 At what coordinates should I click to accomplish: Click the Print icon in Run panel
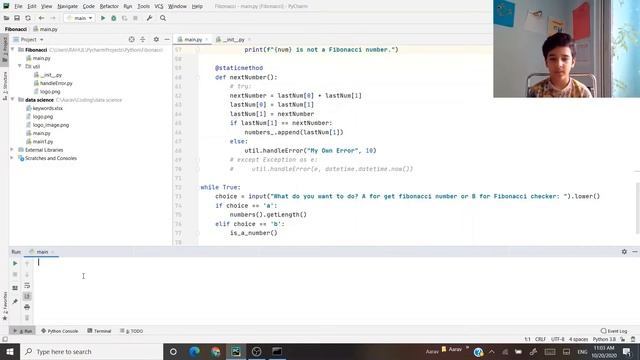[x=27, y=307]
